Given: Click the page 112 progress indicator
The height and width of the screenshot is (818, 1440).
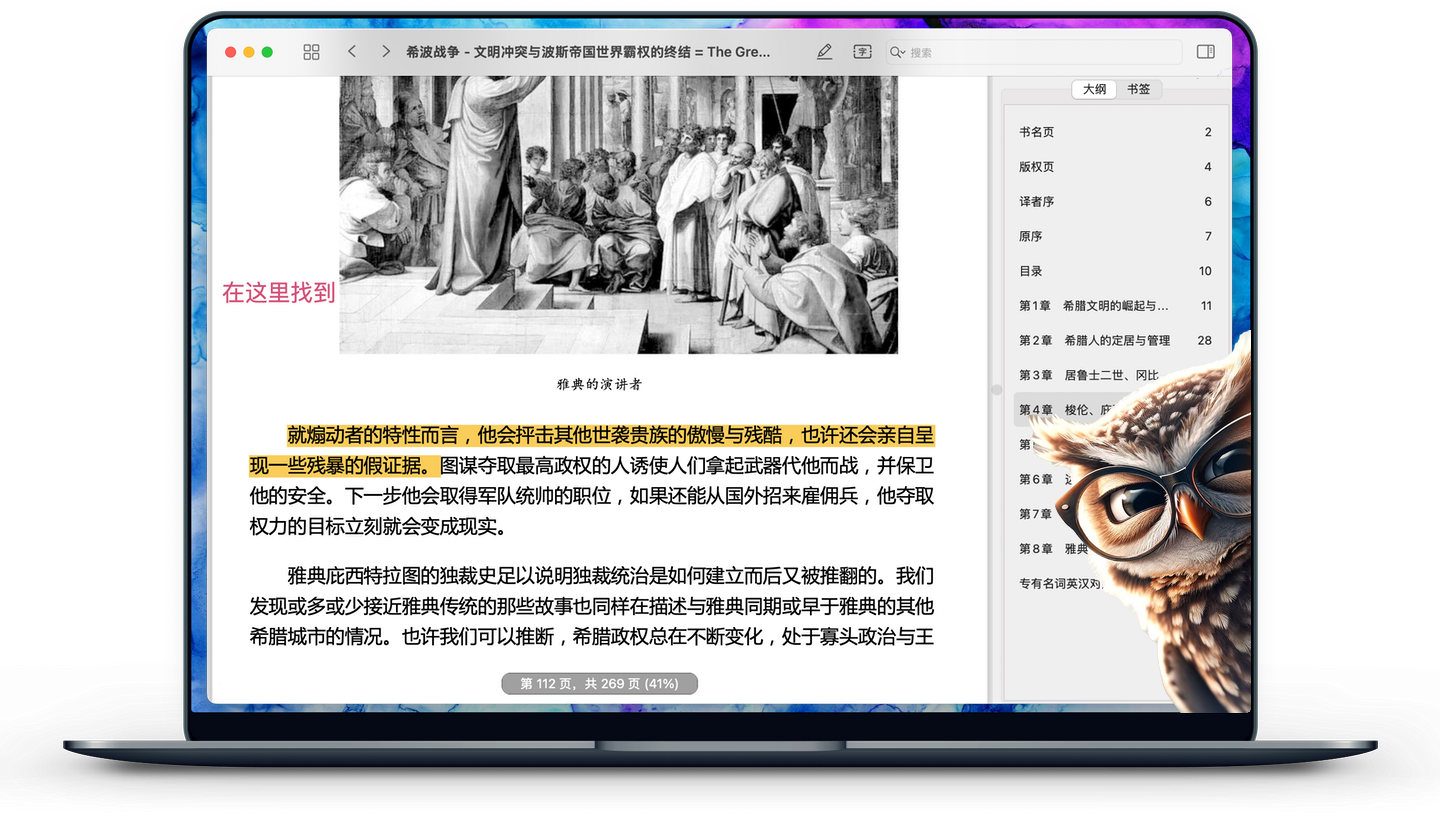Looking at the screenshot, I should 599,684.
